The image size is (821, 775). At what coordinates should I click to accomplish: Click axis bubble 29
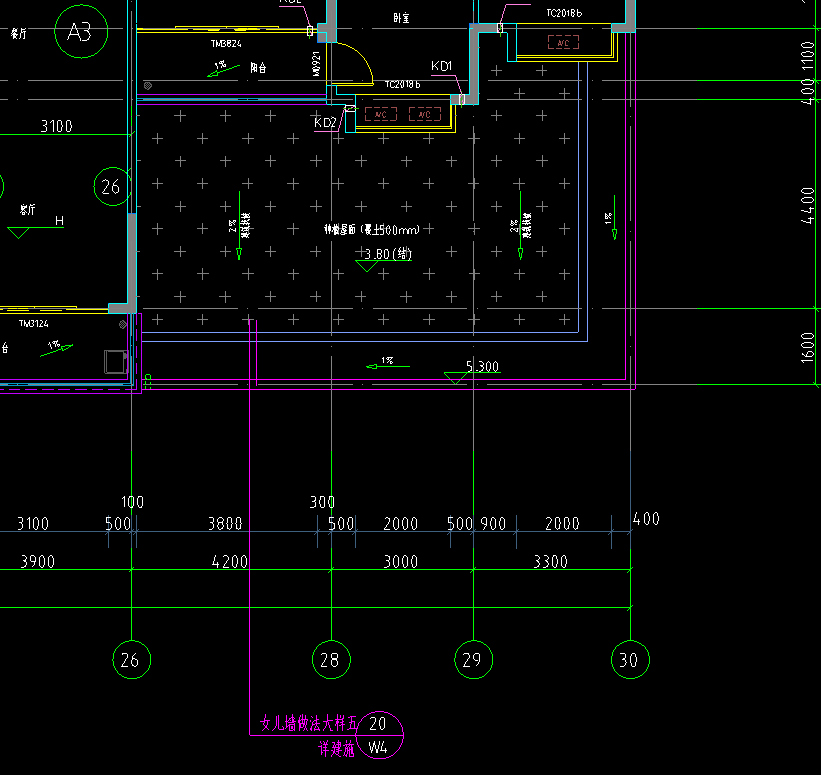(x=473, y=659)
